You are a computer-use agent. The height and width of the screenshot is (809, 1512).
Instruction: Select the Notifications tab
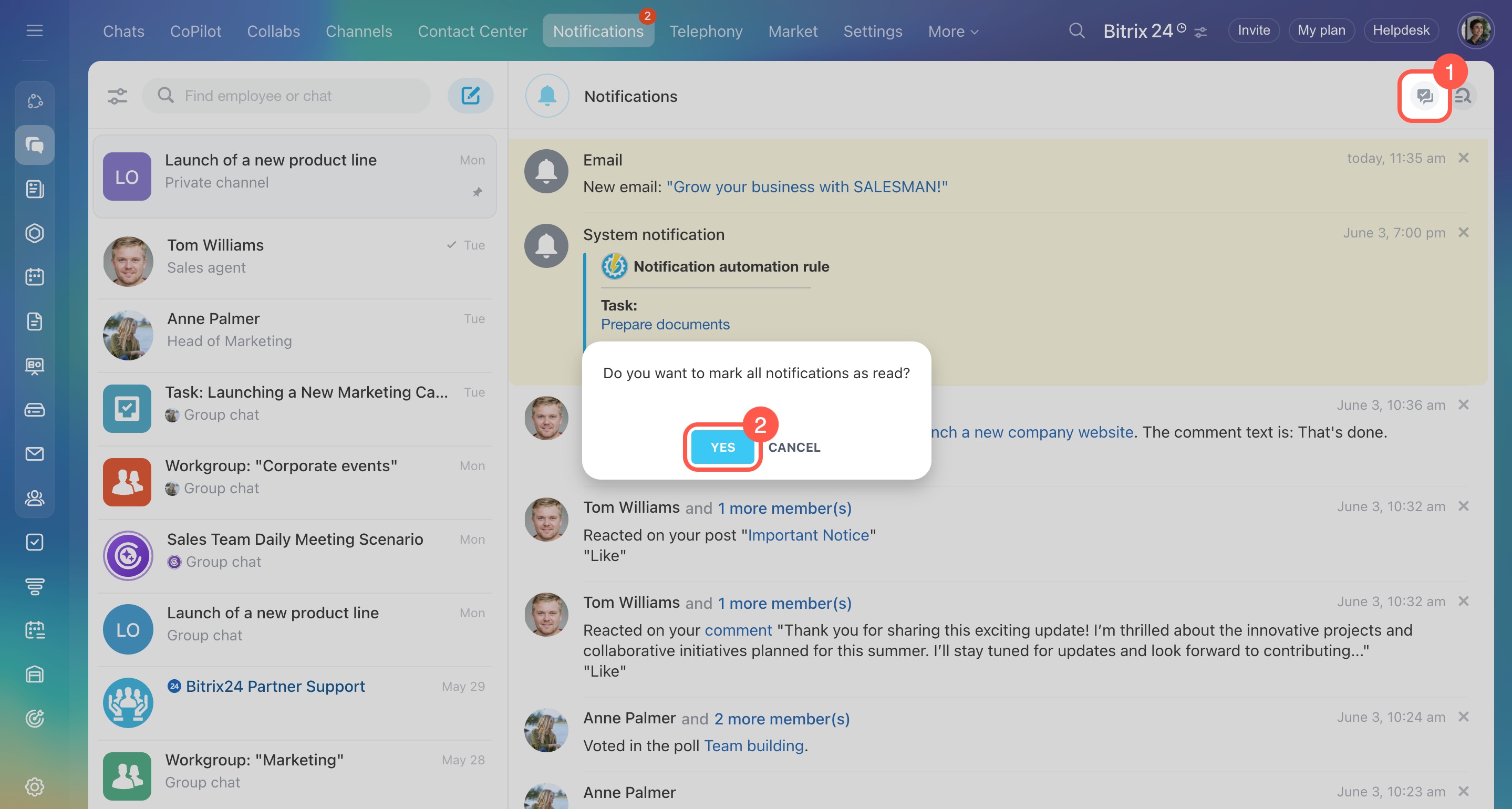click(597, 31)
